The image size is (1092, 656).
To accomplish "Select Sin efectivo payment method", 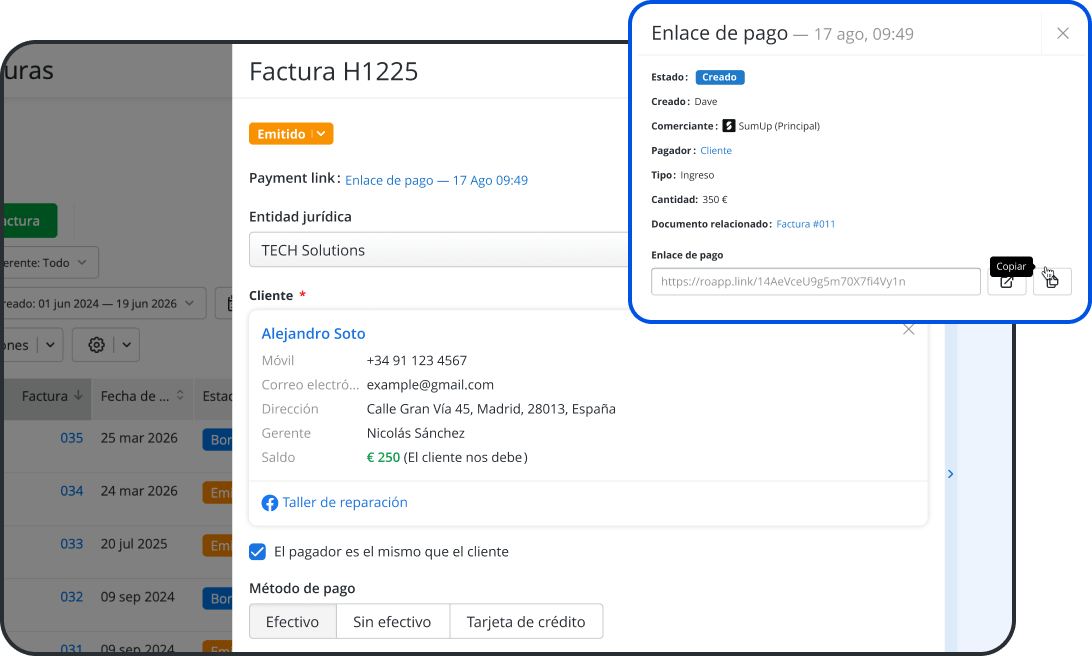I will [x=392, y=622].
